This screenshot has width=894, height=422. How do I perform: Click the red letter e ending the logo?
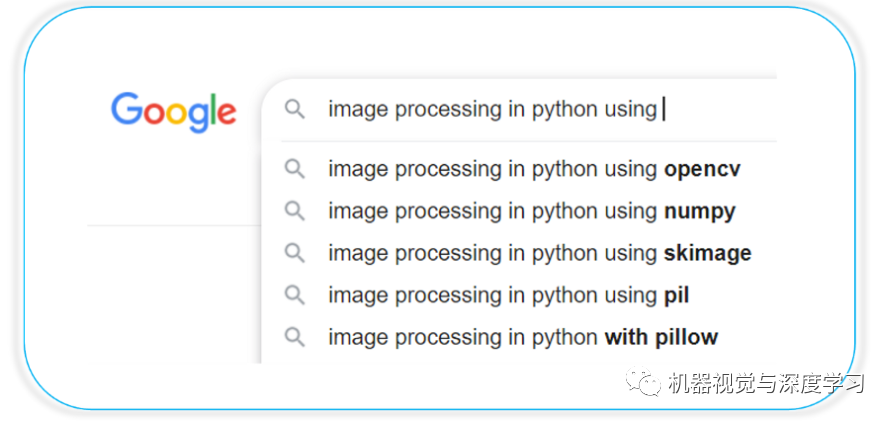tap(227, 113)
